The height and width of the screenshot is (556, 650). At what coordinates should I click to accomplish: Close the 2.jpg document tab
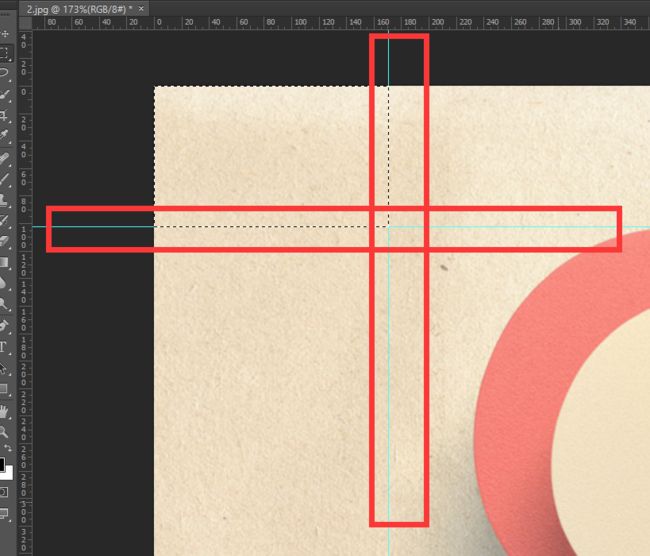pos(141,9)
